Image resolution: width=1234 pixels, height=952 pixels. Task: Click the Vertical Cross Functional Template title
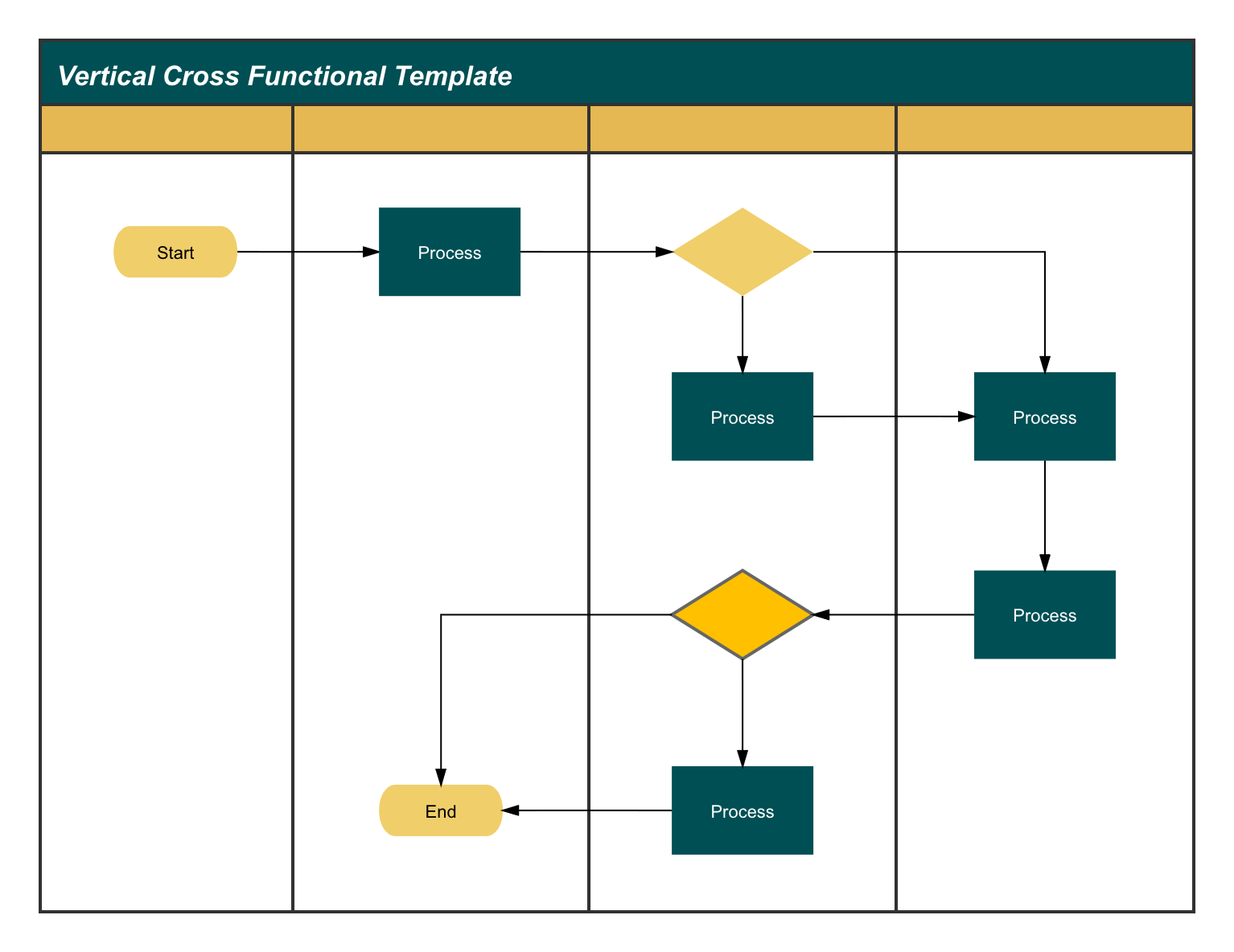[285, 76]
